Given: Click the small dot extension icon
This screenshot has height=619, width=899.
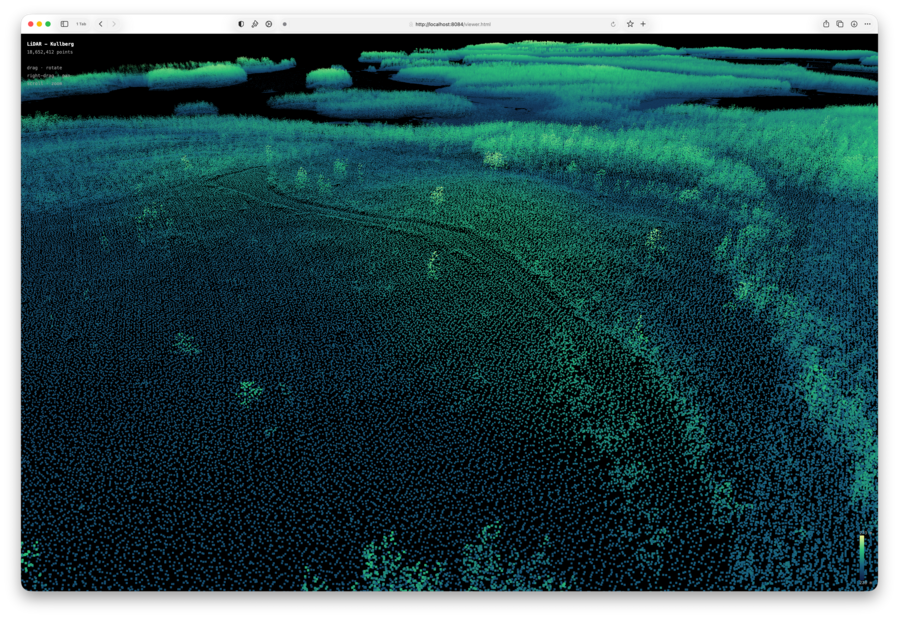Looking at the screenshot, I should point(284,24).
